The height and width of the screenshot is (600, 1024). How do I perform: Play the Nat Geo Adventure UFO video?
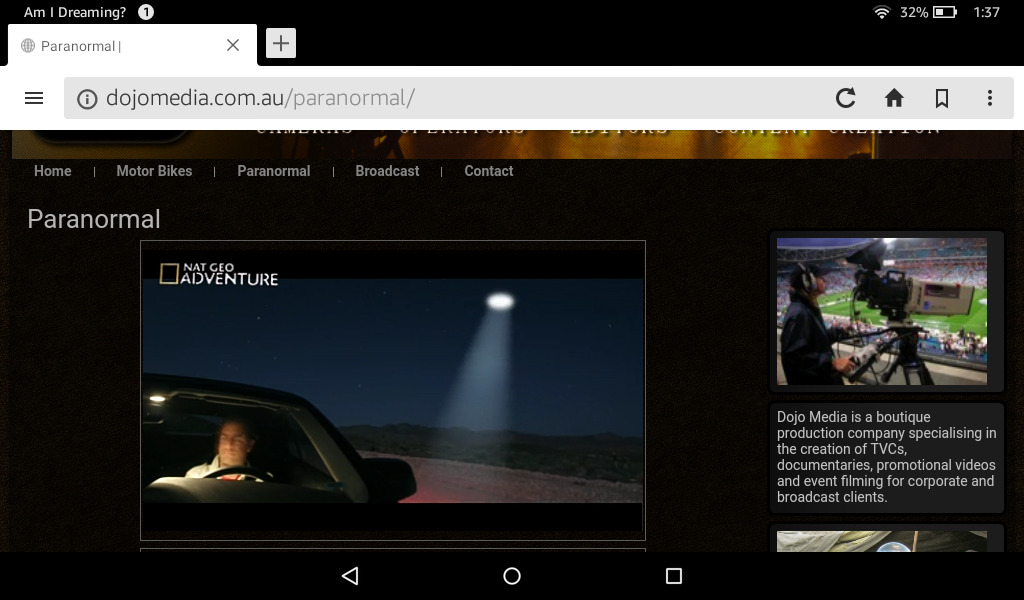tap(392, 390)
